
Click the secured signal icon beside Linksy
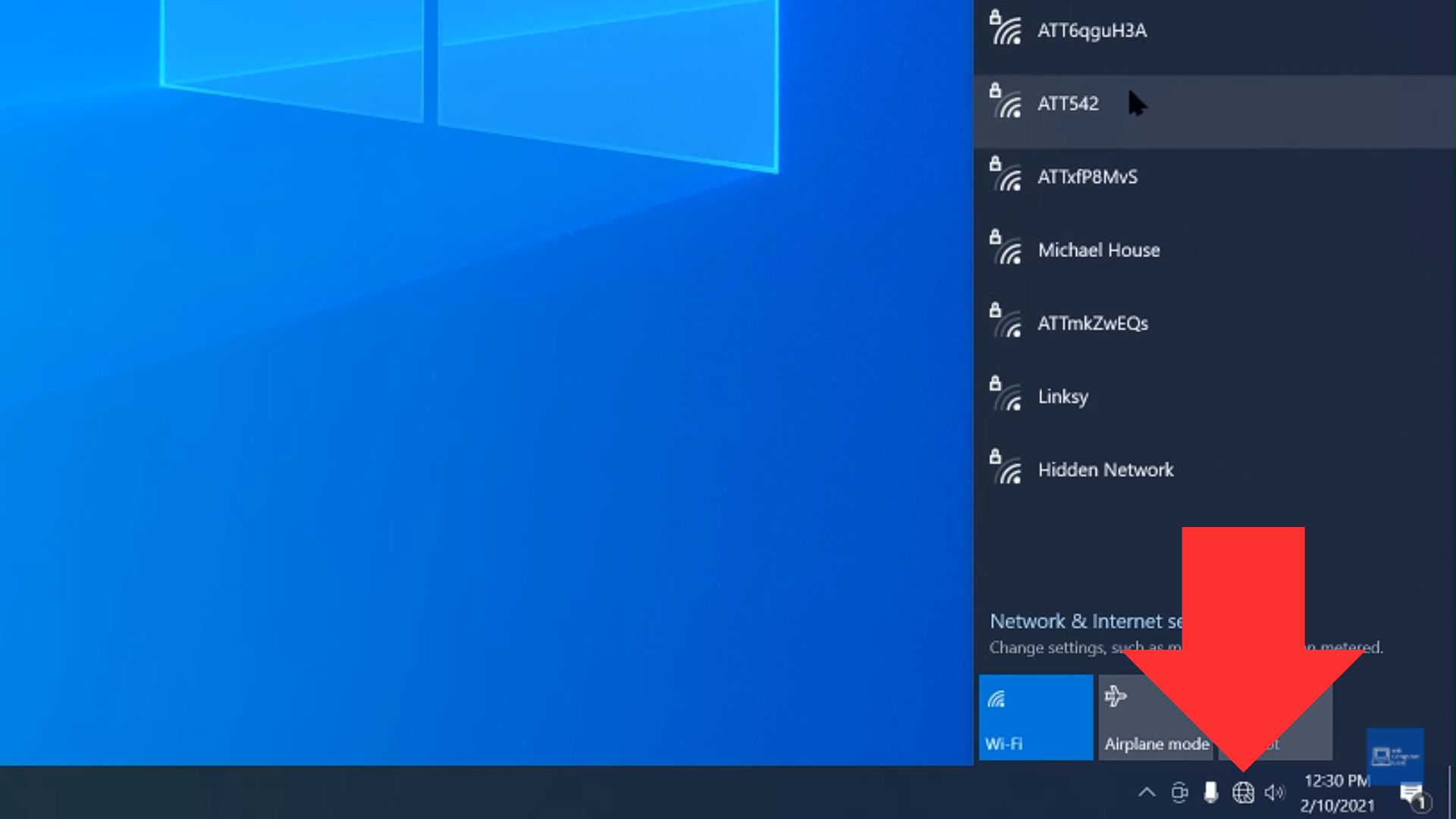coord(1006,394)
